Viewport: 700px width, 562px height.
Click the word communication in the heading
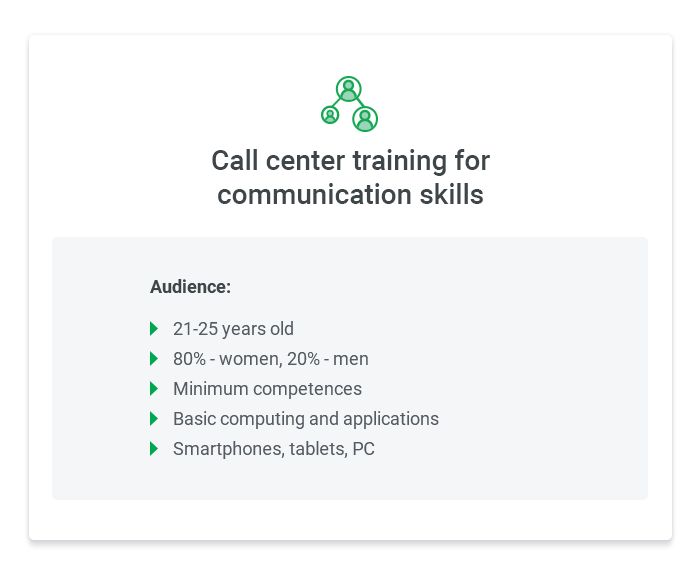point(314,195)
